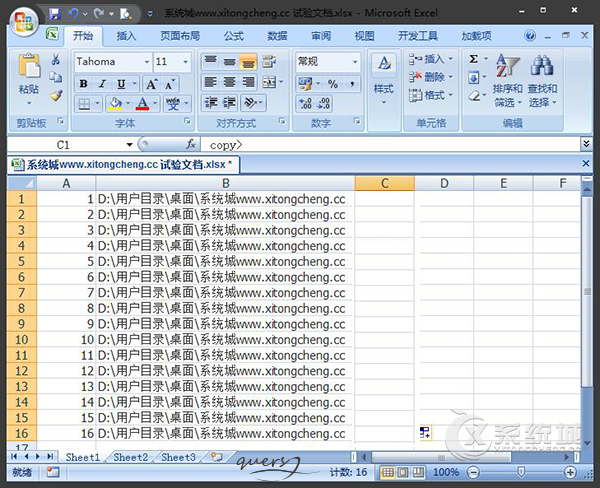Toggle bold formatting
Image resolution: width=600 pixels, height=488 pixels.
tap(83, 84)
